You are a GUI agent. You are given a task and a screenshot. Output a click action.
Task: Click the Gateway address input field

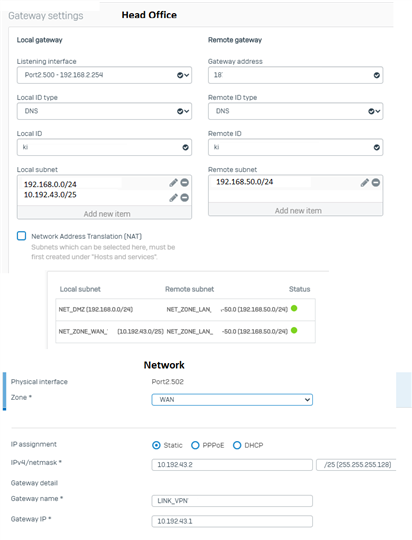296,75
